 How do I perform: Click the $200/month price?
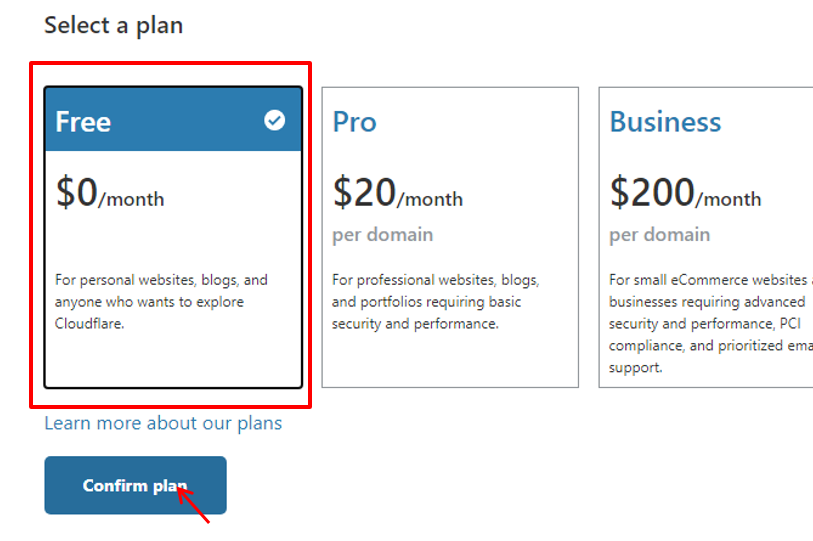[685, 192]
